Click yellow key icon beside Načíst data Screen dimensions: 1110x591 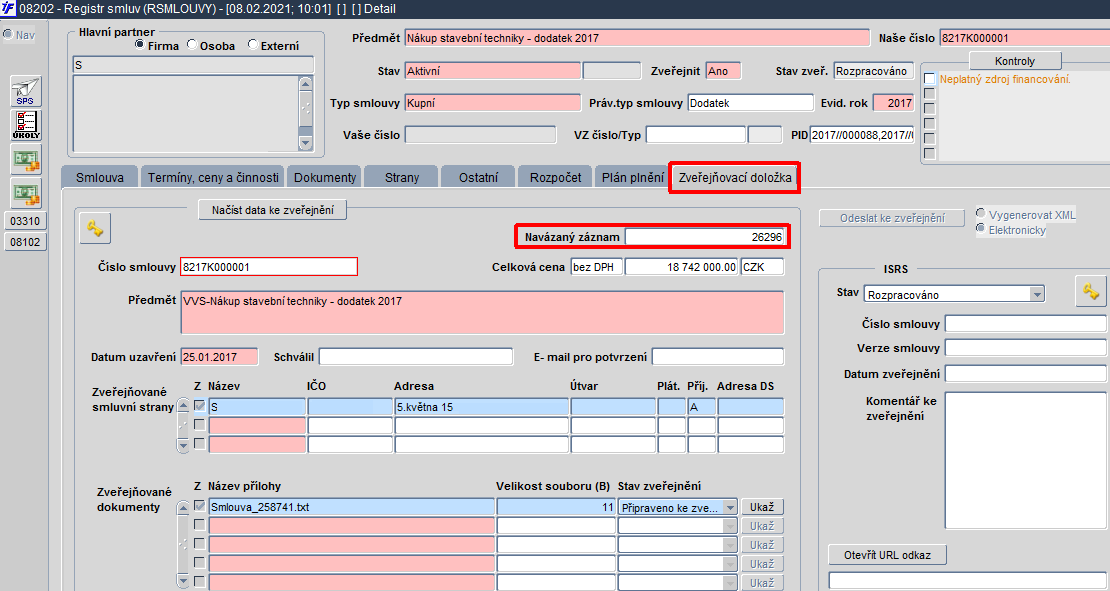(95, 229)
